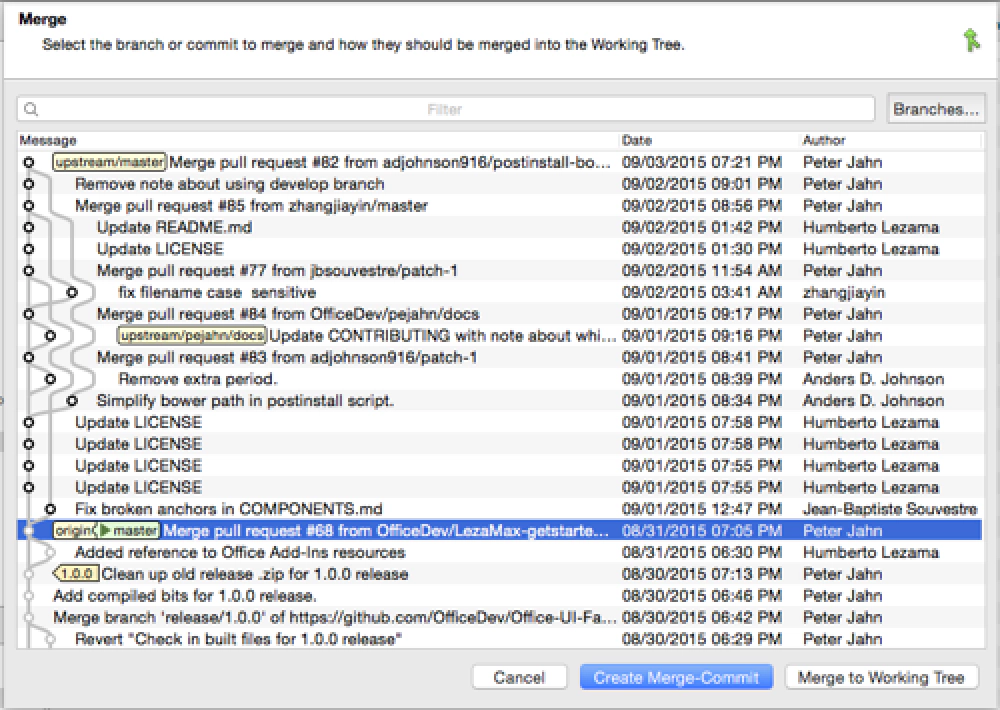1000x710 pixels.
Task: Click date 09/03/2015 07:21 PM
Action: point(702,162)
